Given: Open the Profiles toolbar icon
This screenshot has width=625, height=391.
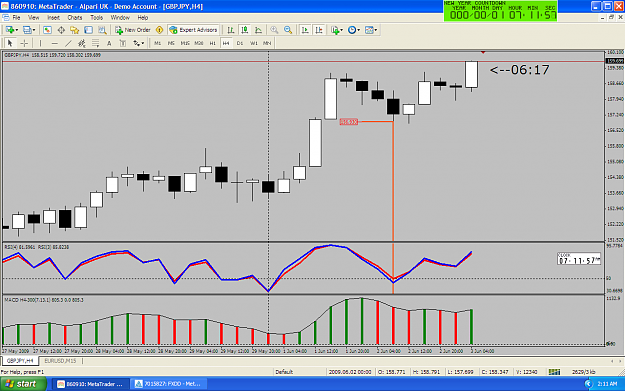Looking at the screenshot, I should 27,30.
